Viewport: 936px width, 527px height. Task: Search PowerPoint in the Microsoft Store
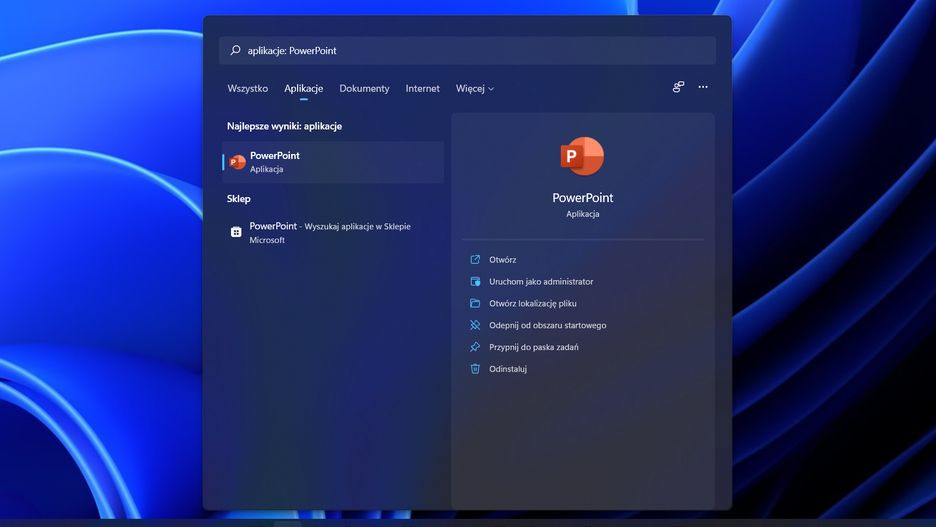click(x=333, y=232)
